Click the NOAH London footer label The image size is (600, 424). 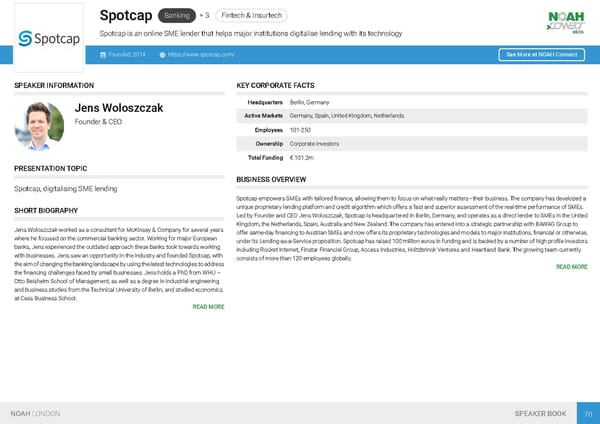[x=35, y=413]
